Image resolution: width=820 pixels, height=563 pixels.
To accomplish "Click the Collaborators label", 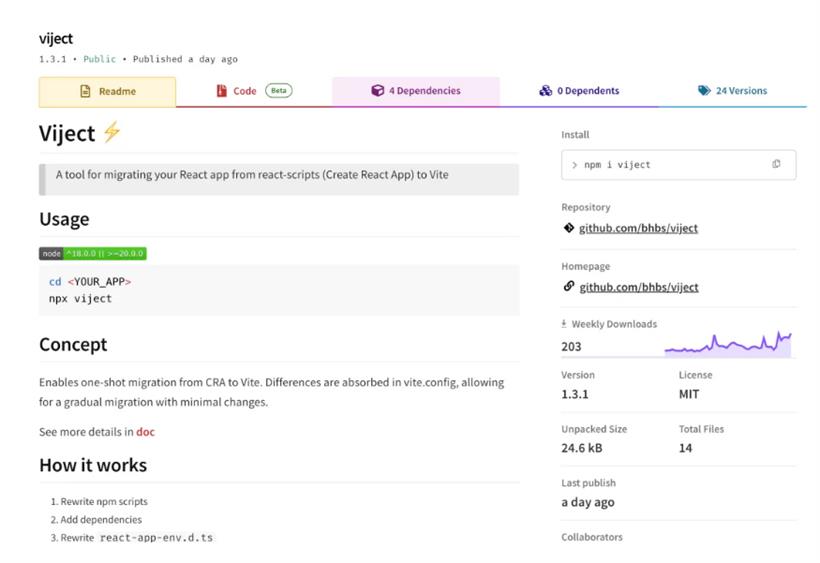I will (592, 537).
